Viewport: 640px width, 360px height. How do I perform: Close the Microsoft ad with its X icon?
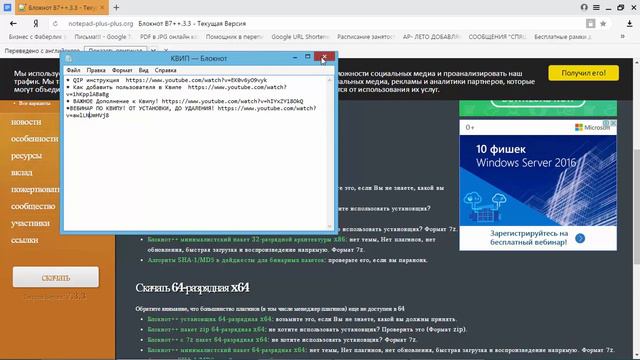613,123
